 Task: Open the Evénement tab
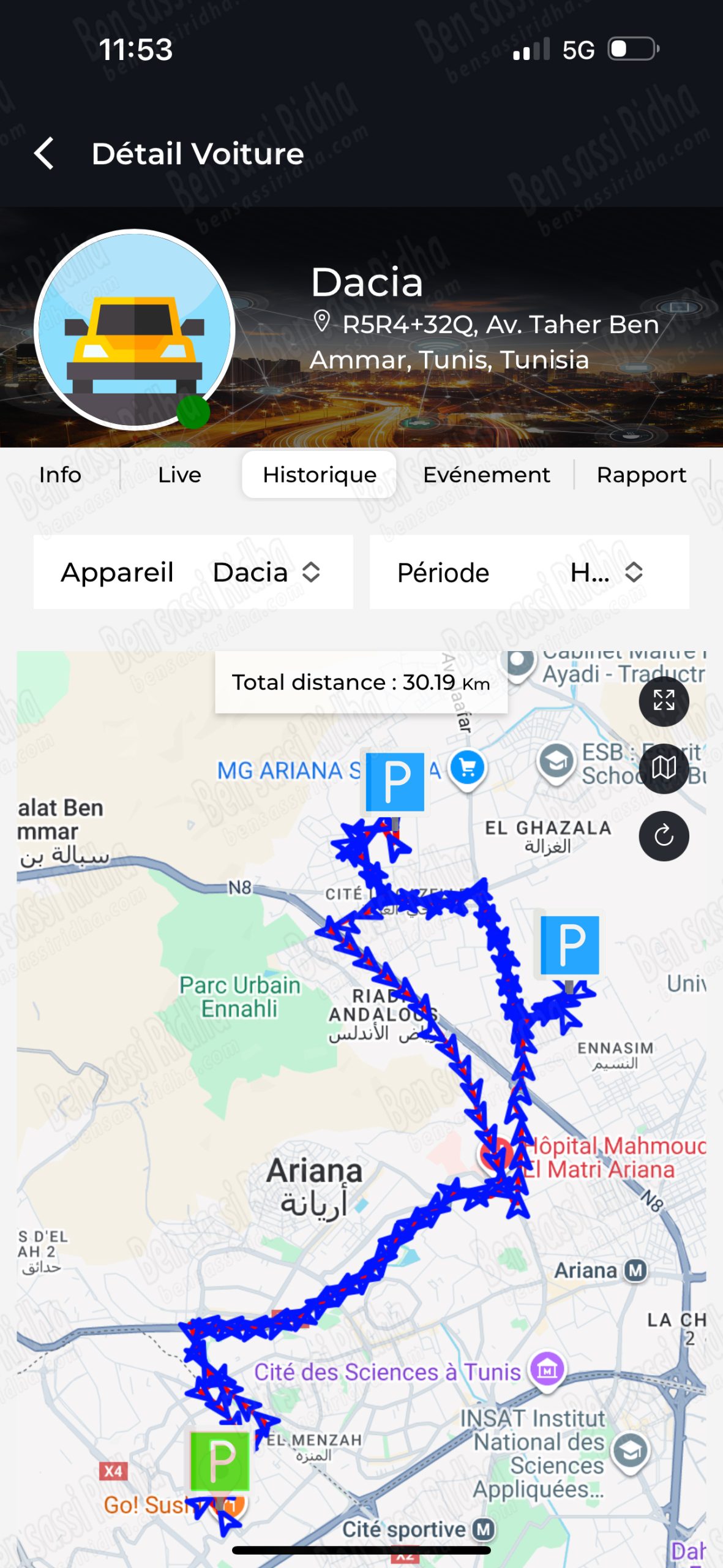pyautogui.click(x=487, y=475)
